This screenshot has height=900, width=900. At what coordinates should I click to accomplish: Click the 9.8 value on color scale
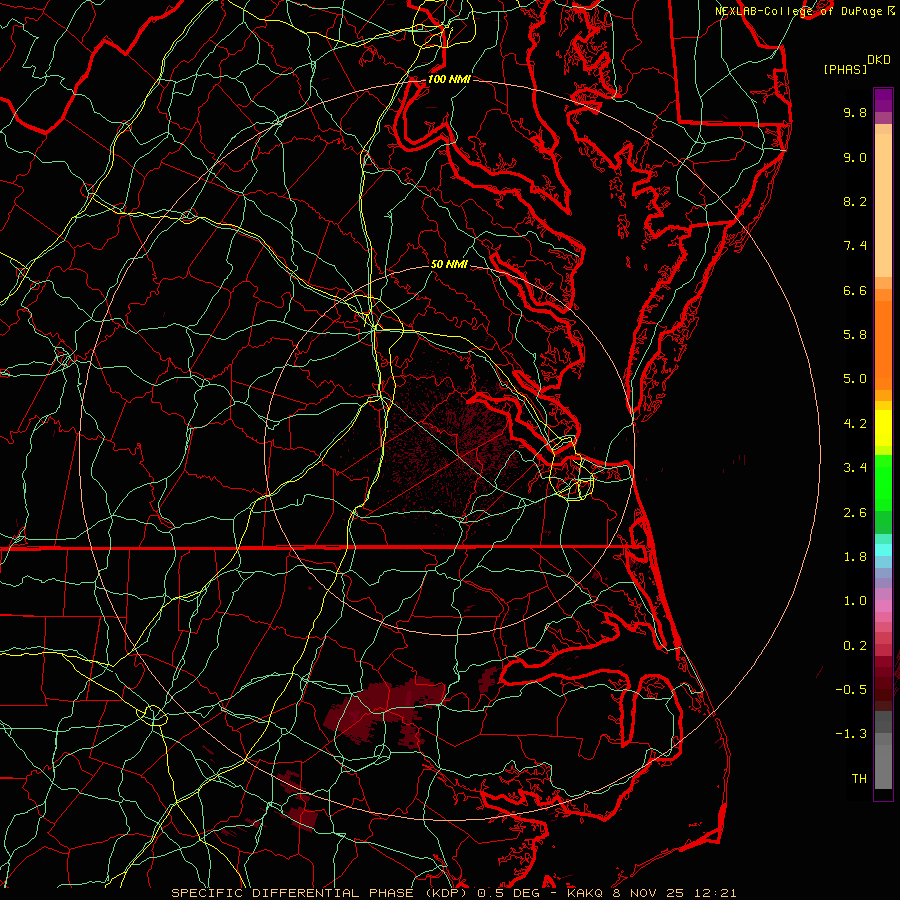[x=855, y=112]
